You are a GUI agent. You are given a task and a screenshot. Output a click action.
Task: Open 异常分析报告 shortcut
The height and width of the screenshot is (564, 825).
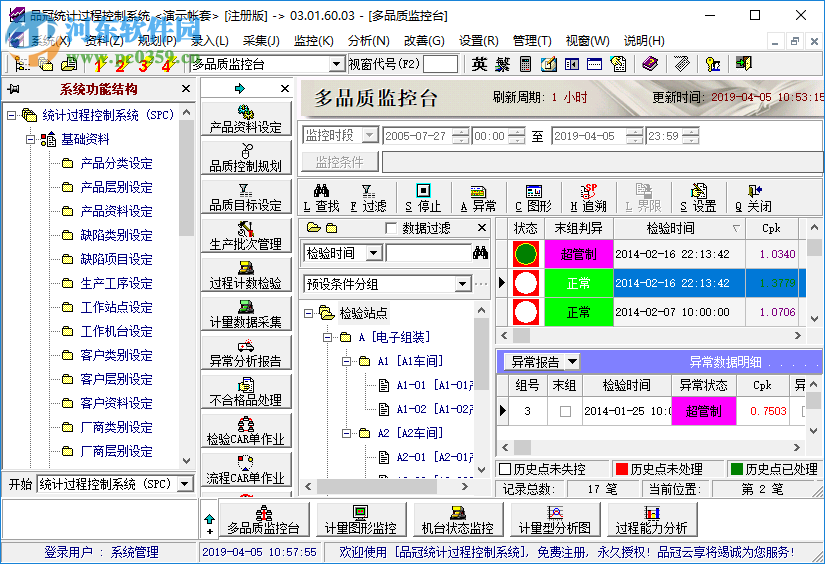tap(246, 353)
